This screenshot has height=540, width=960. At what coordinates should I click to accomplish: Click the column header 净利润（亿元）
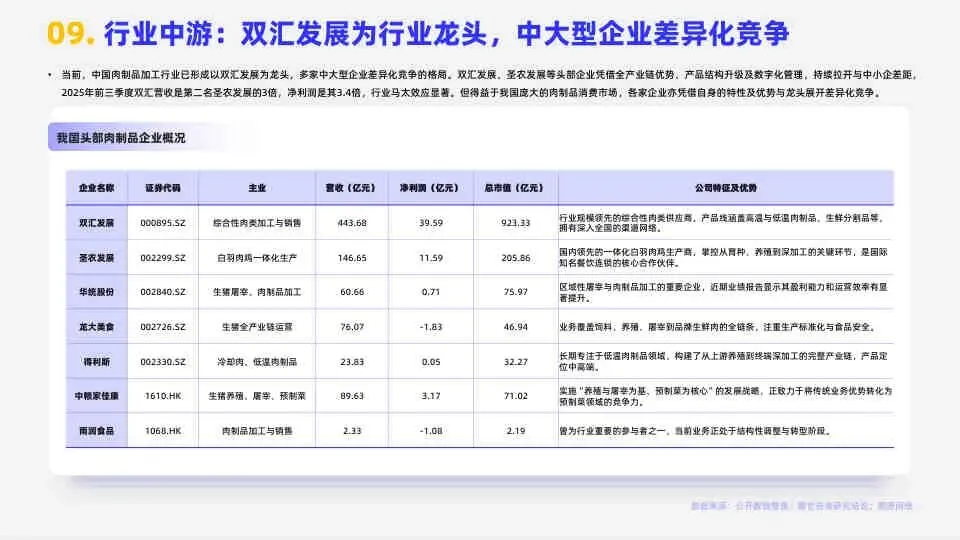pyautogui.click(x=431, y=188)
